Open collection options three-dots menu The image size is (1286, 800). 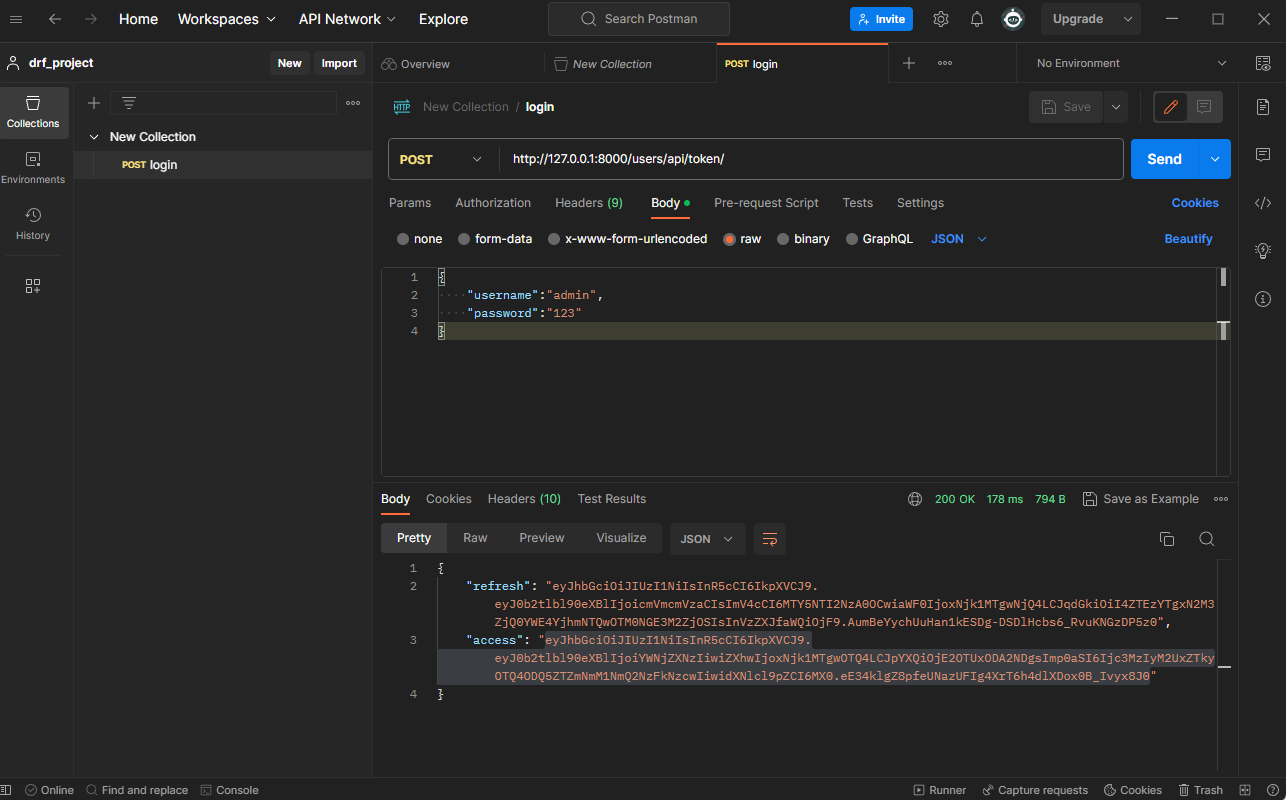pyautogui.click(x=353, y=103)
